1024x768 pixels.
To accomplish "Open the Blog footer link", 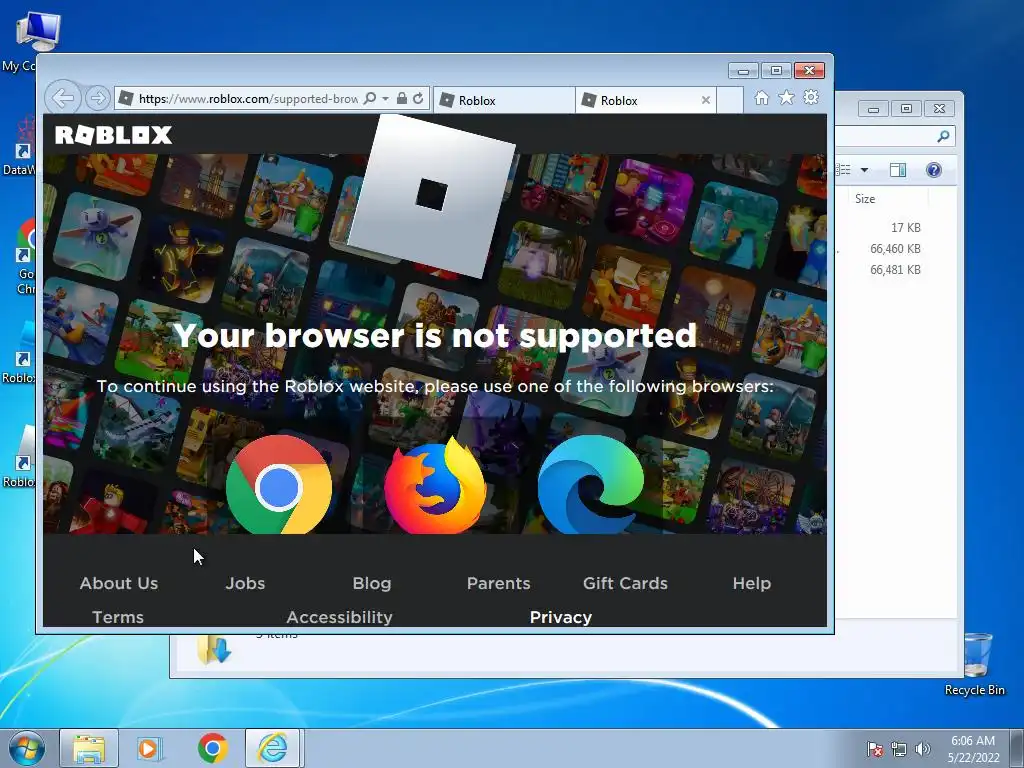I will click(x=372, y=583).
